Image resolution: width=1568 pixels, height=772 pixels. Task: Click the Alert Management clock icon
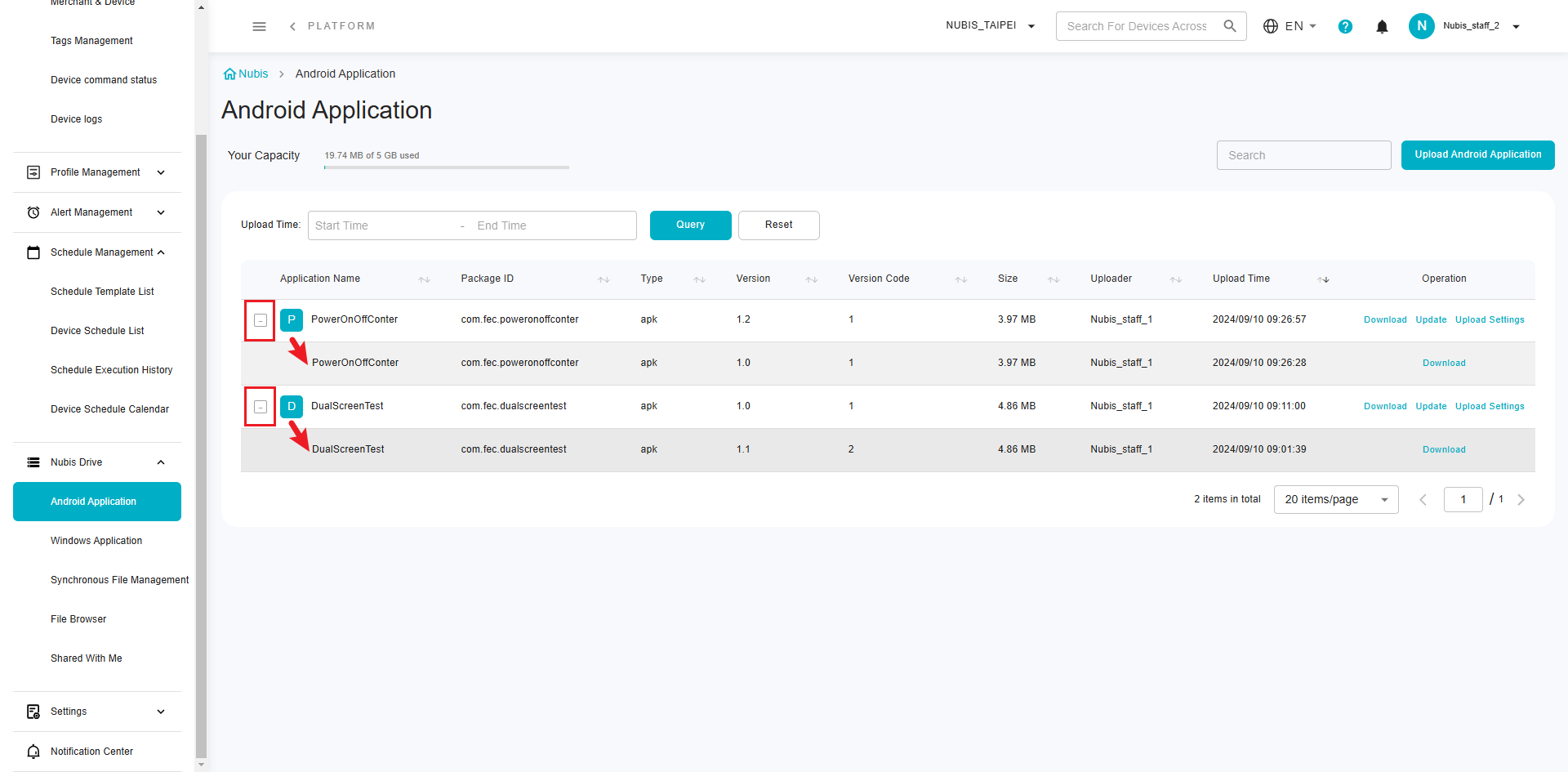coord(33,212)
